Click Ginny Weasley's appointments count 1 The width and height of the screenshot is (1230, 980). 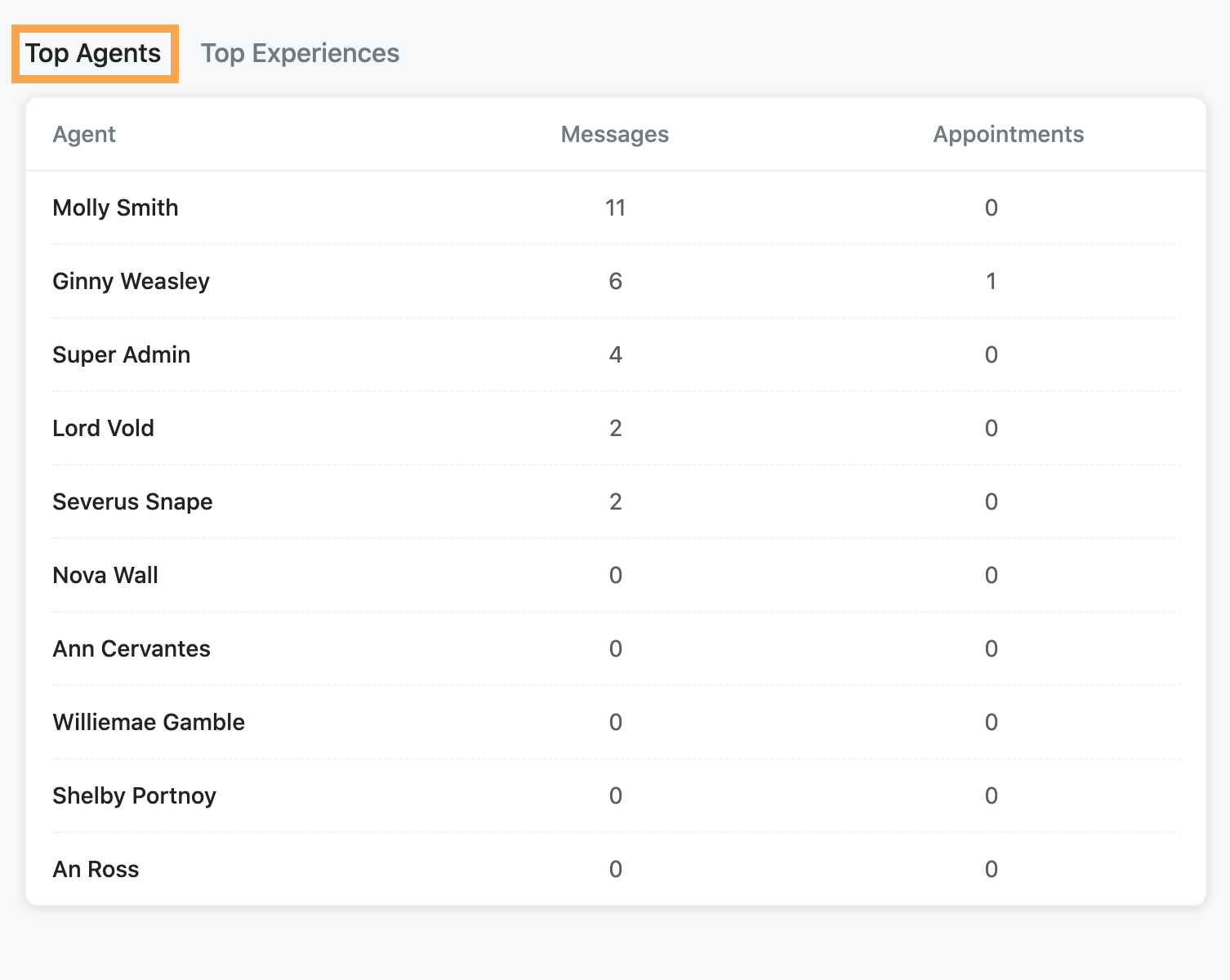(x=992, y=281)
